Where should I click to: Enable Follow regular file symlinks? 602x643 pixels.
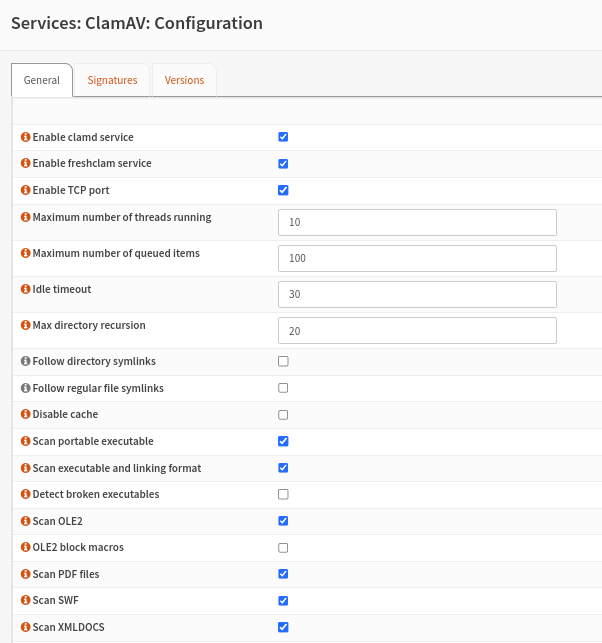click(283, 388)
